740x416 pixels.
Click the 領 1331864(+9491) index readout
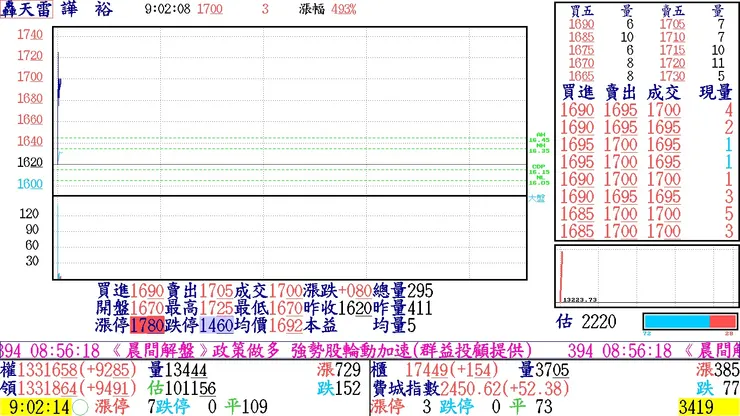point(69,388)
